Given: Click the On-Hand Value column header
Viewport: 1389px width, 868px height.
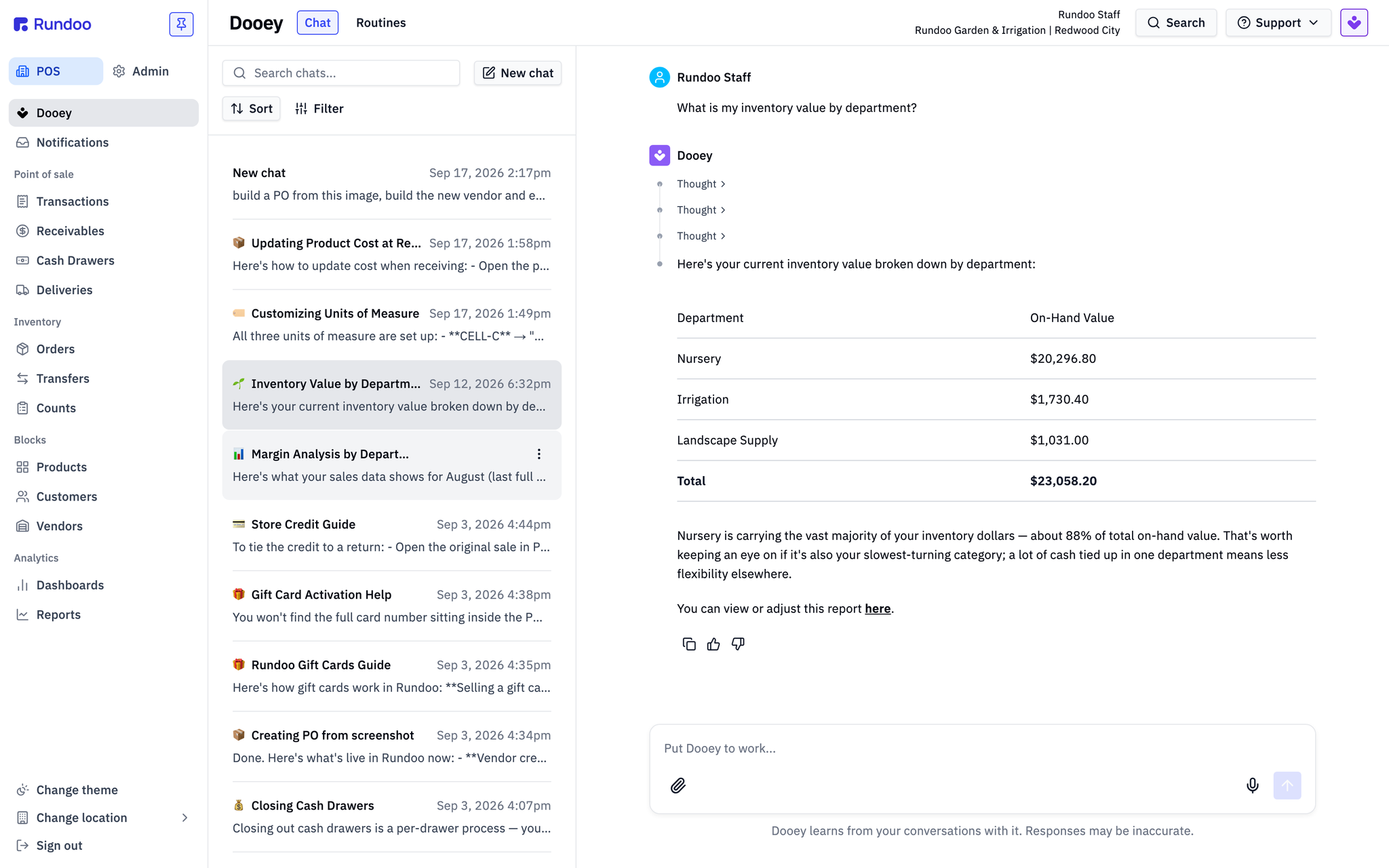Looking at the screenshot, I should click(1072, 318).
